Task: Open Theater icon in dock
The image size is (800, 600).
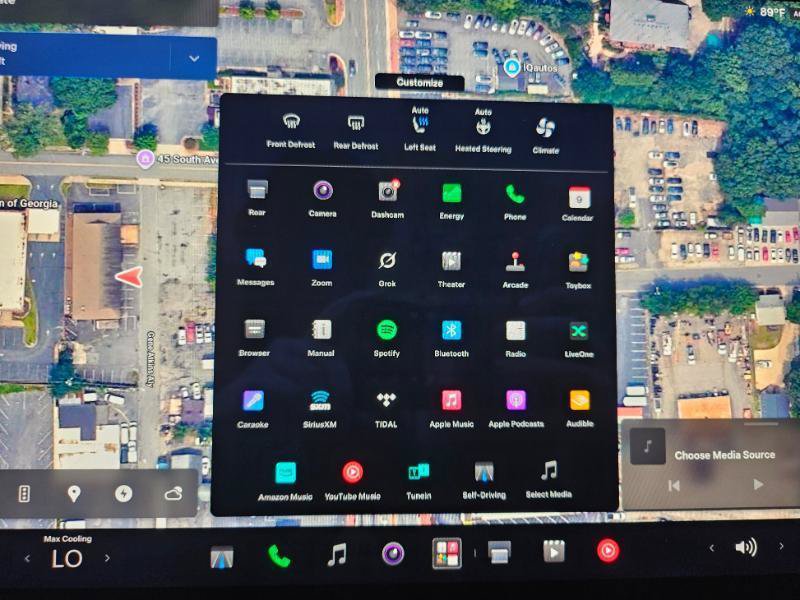Action: tap(554, 552)
